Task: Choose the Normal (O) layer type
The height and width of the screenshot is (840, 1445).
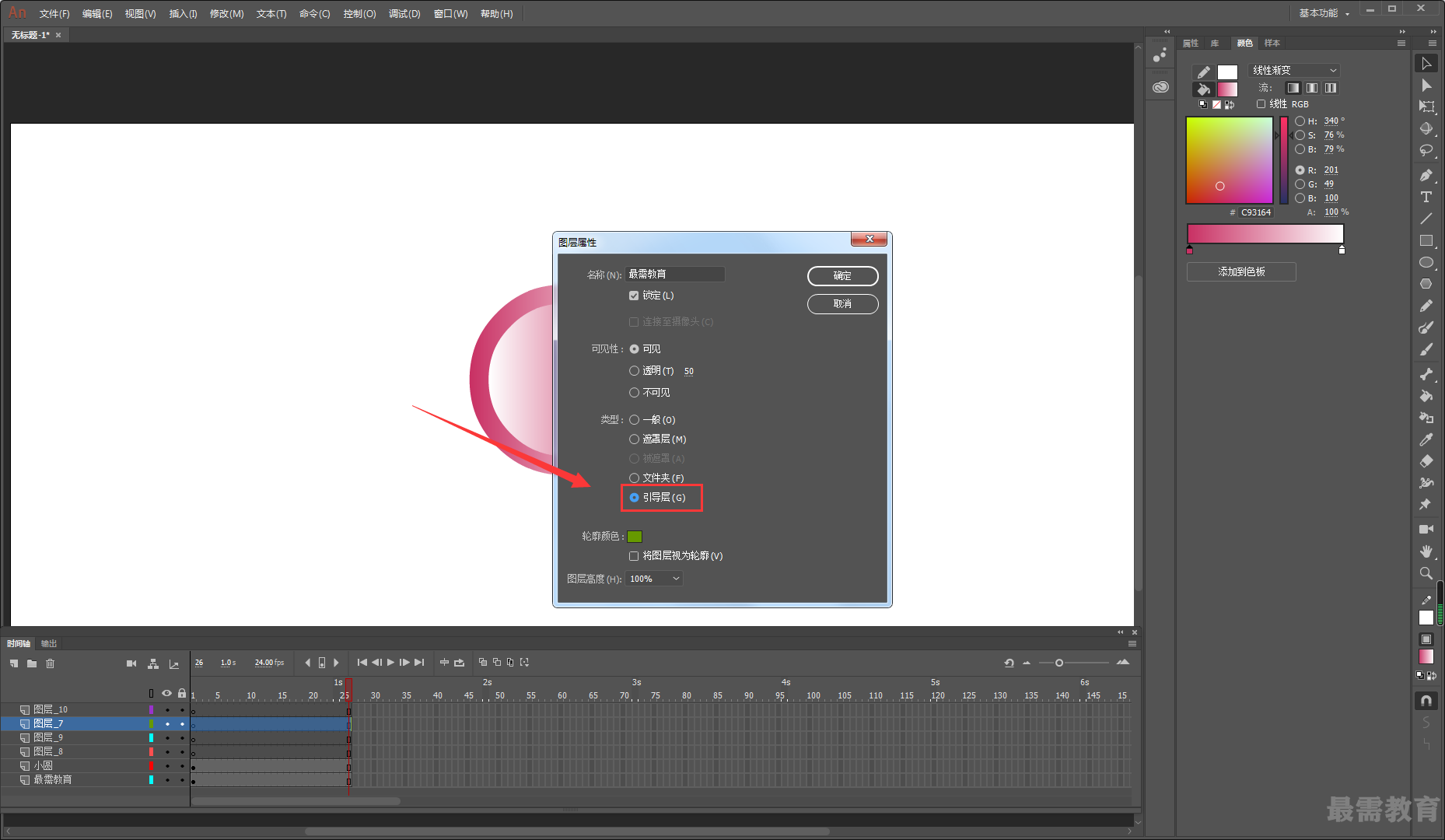Action: coord(634,420)
